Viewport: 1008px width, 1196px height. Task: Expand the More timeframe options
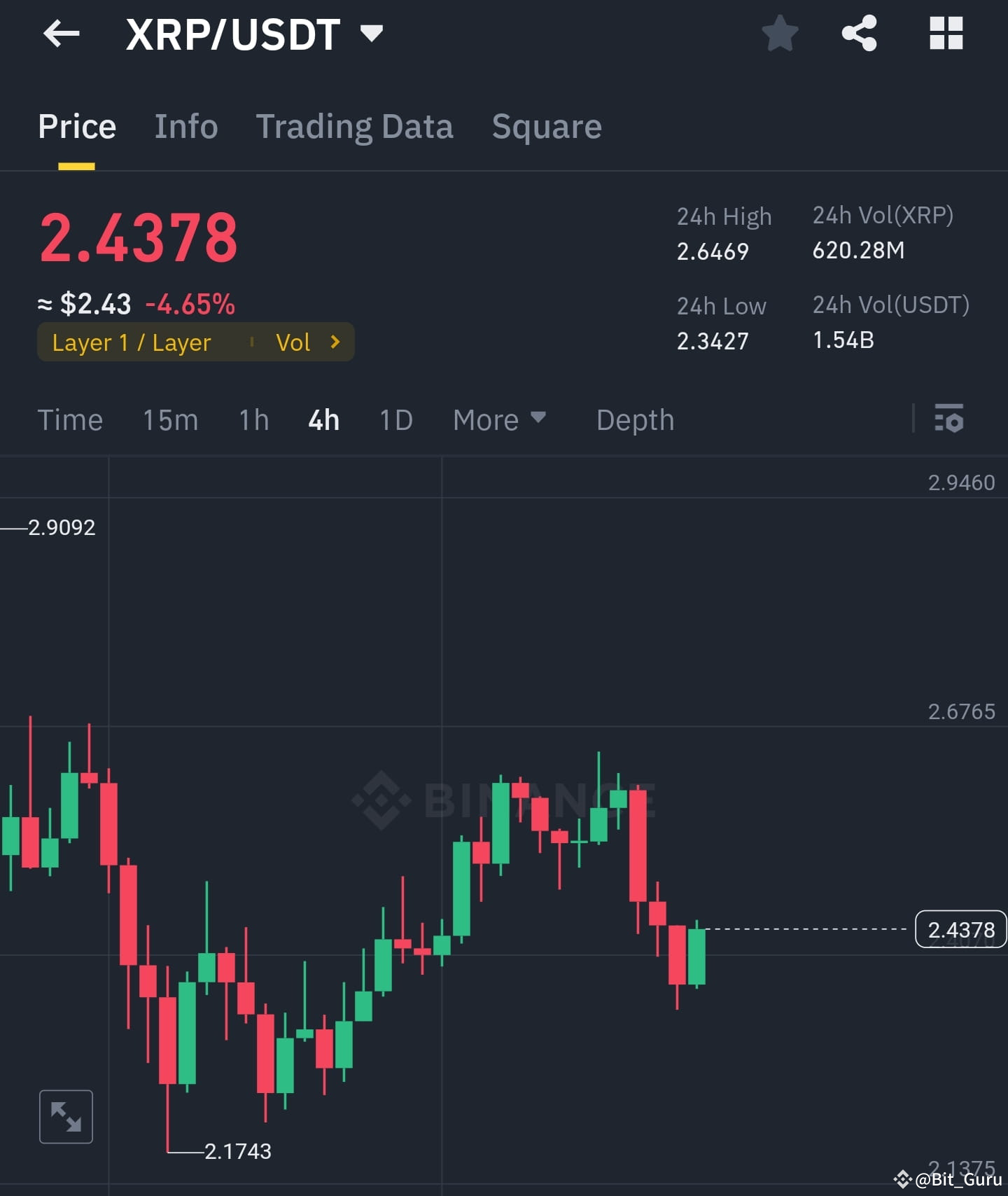(499, 419)
